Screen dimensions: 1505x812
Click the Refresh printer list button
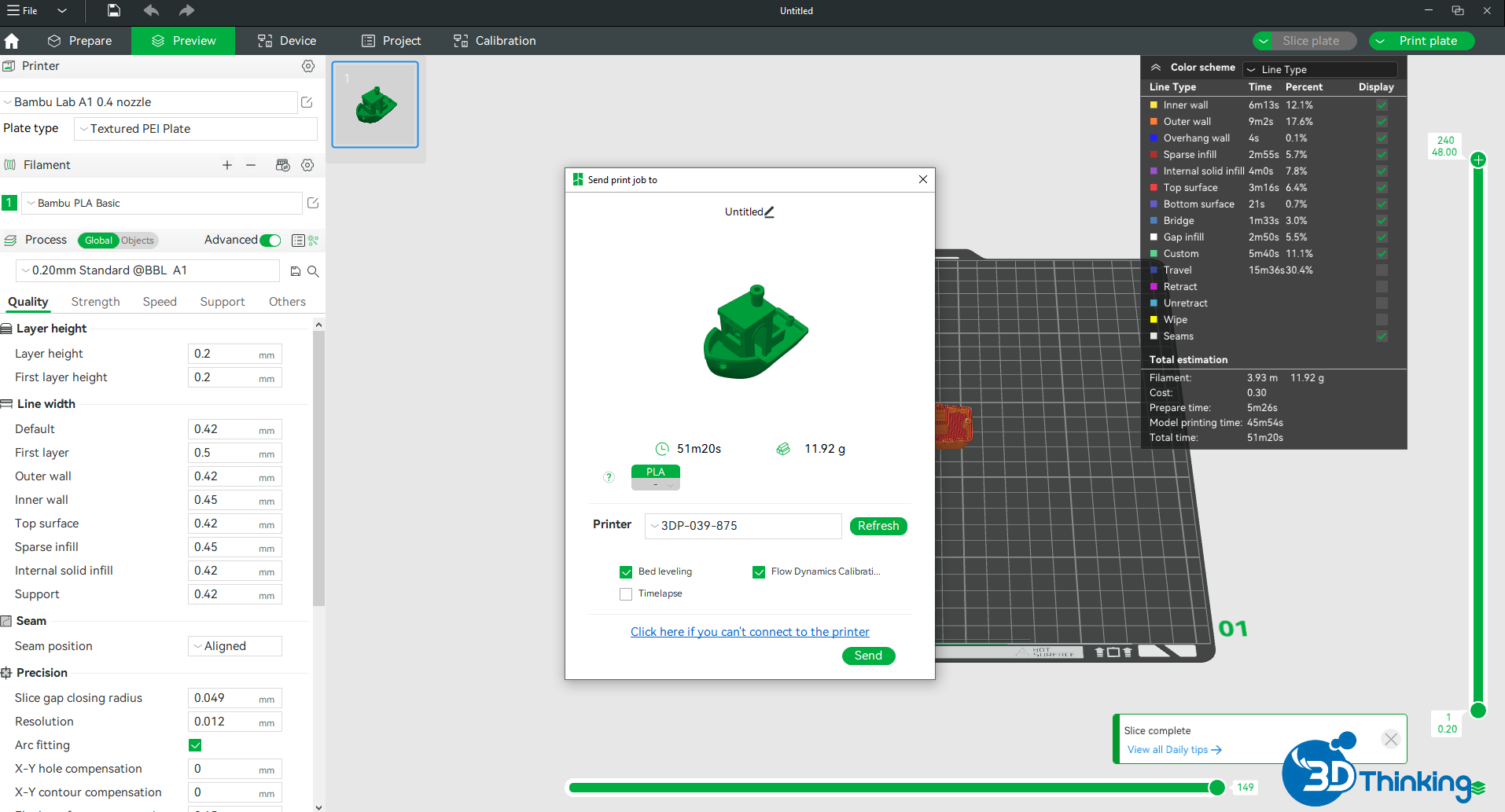(878, 526)
